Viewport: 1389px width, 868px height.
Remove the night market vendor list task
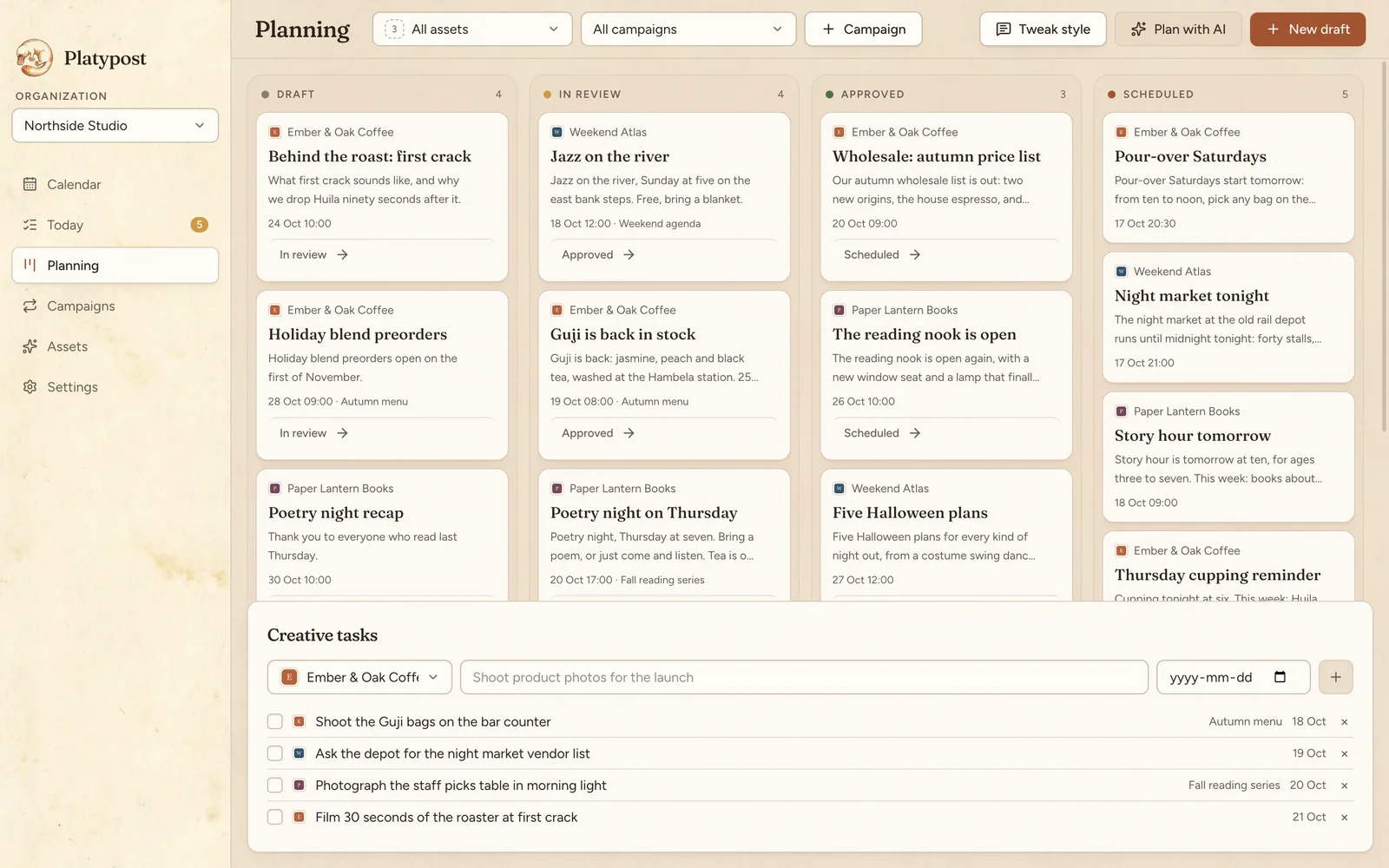1344,753
